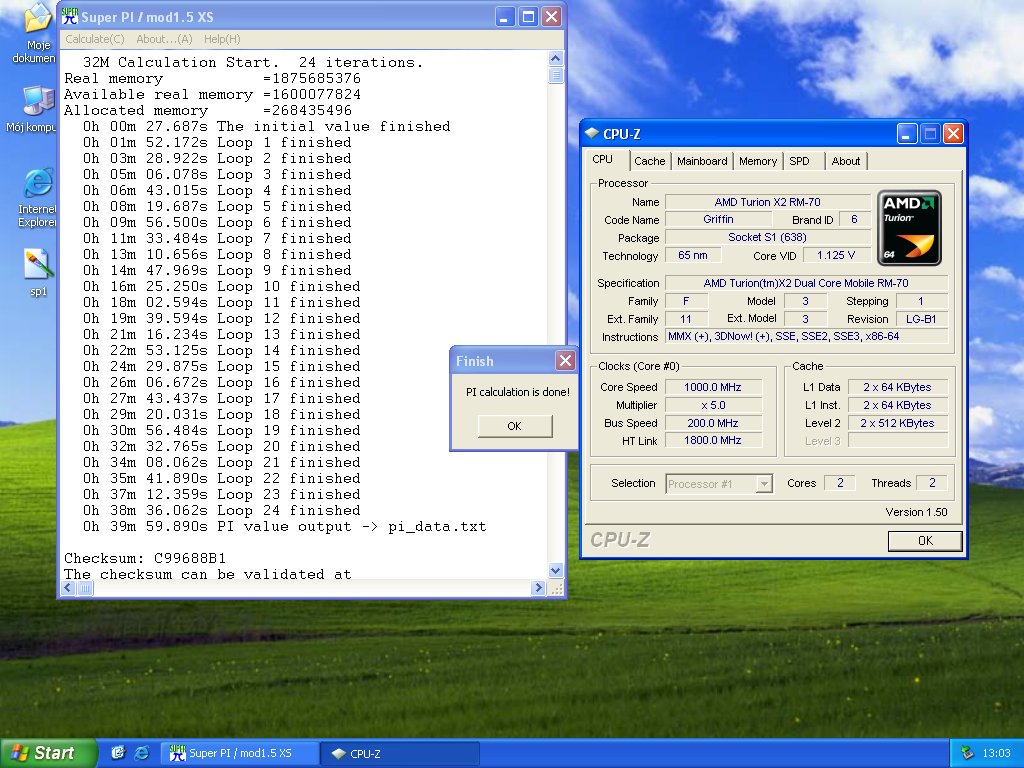
Task: Switch to the Mainboard tab
Action: pyautogui.click(x=702, y=161)
